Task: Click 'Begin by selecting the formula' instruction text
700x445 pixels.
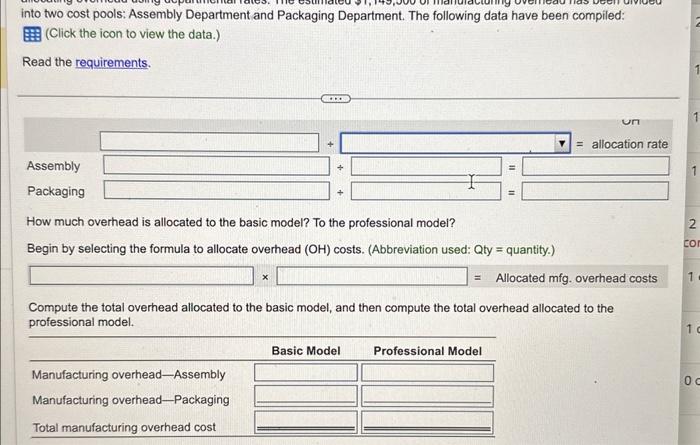Action: (x=291, y=249)
